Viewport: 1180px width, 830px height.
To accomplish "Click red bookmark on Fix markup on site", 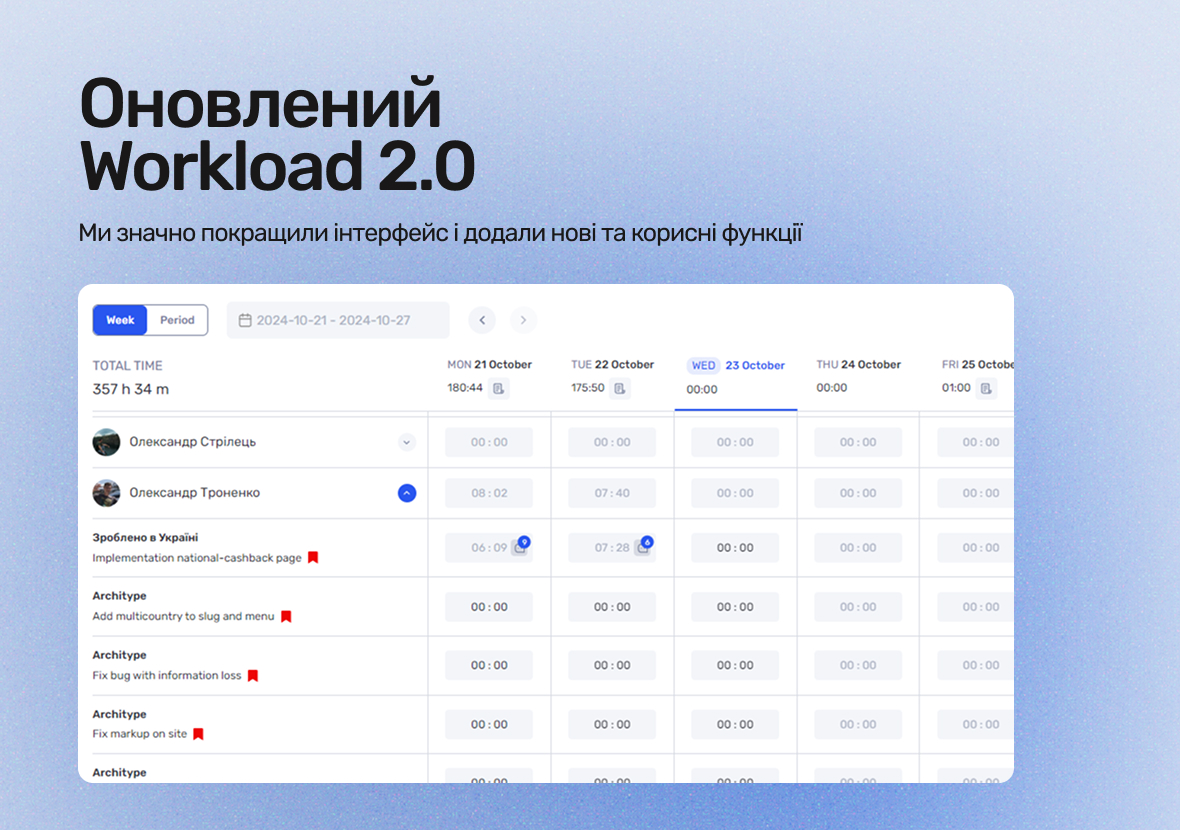I will click(198, 734).
